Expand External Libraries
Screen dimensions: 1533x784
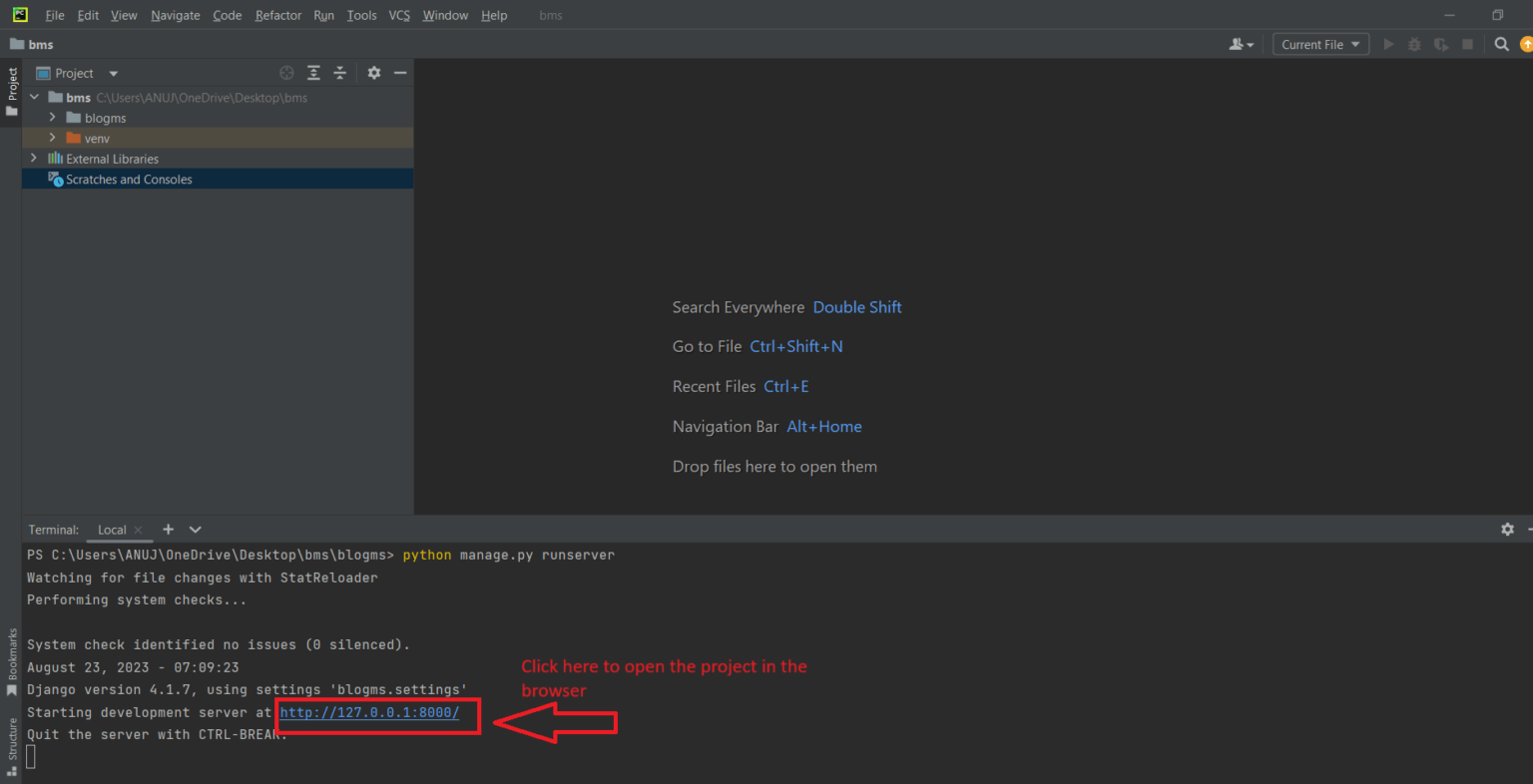pyautogui.click(x=33, y=158)
